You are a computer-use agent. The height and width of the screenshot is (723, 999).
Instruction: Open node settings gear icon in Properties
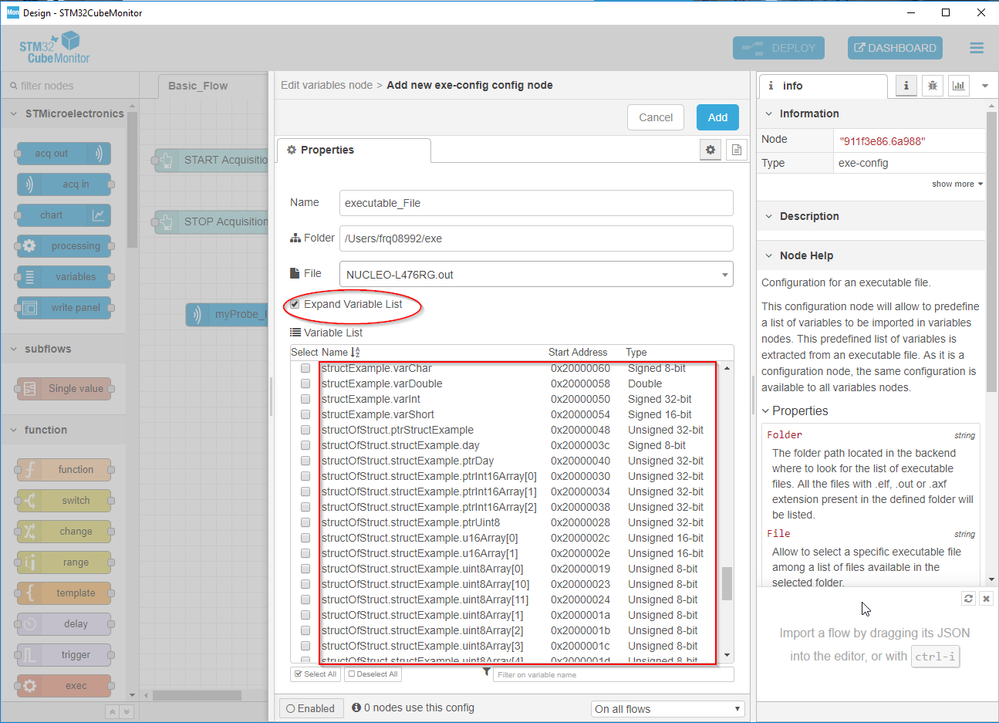pyautogui.click(x=710, y=150)
